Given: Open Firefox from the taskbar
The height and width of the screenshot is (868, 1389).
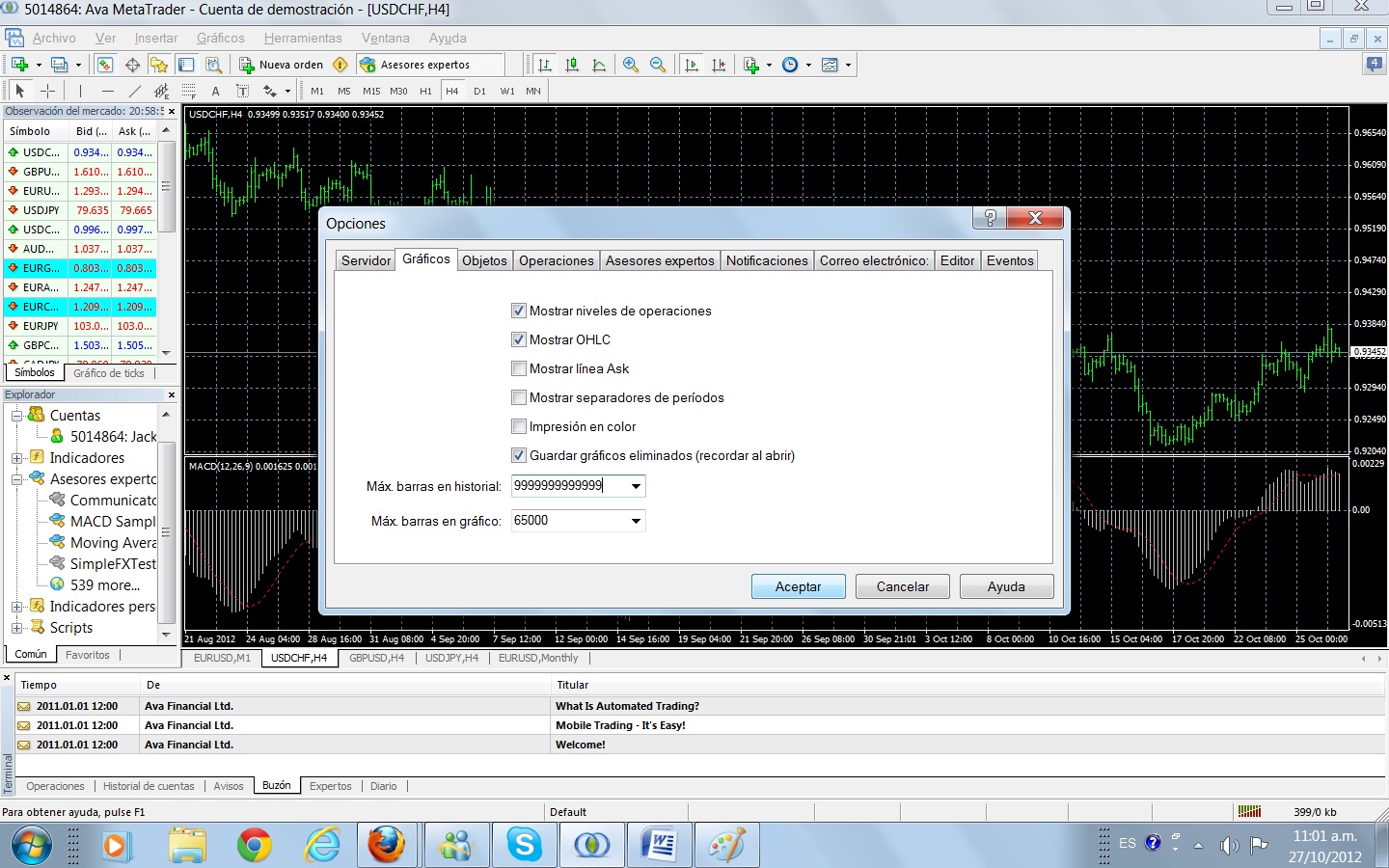Looking at the screenshot, I should (x=388, y=846).
